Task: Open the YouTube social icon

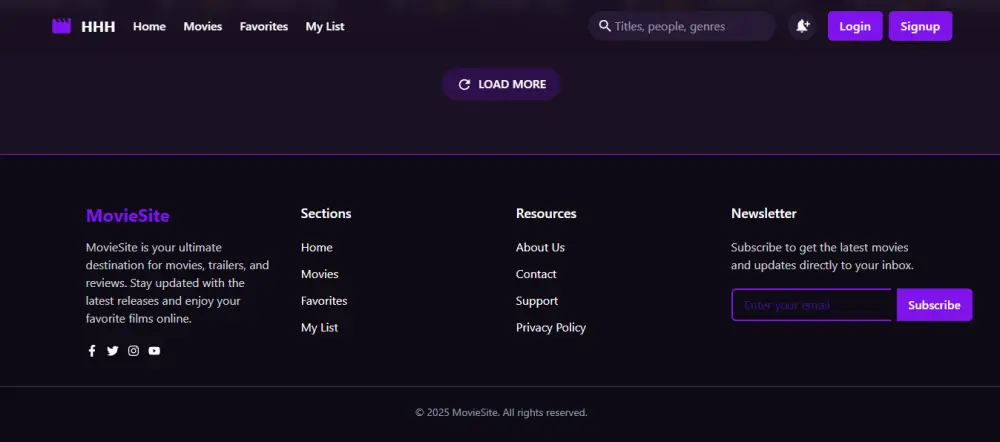Action: coord(154,351)
